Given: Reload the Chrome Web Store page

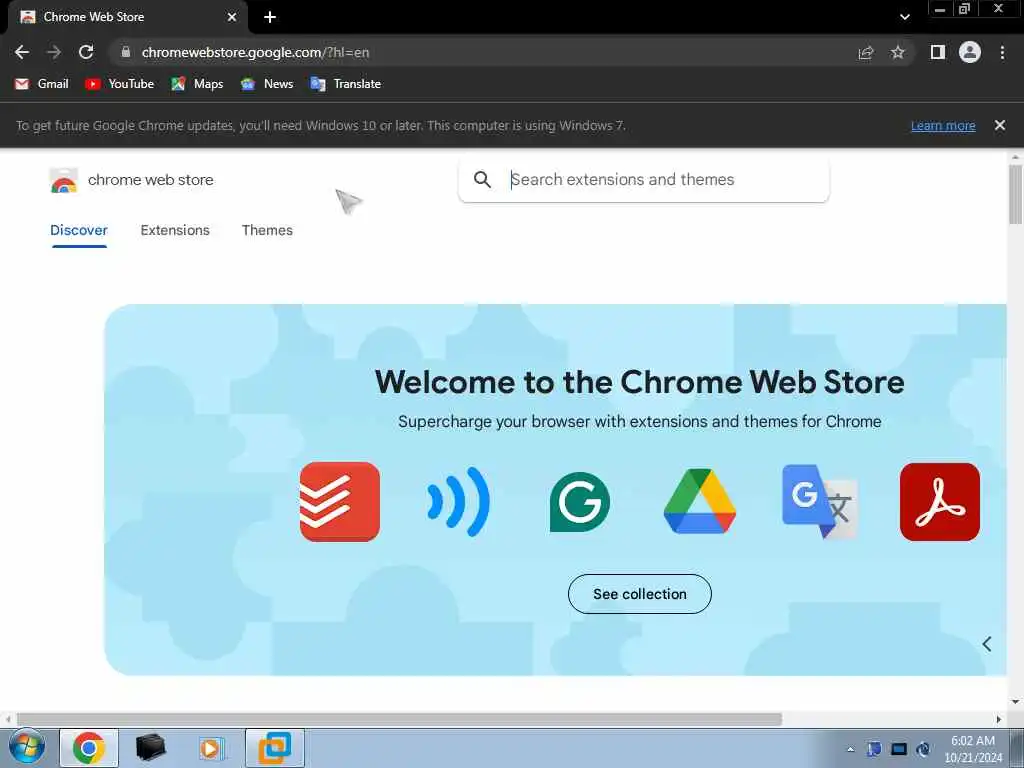Looking at the screenshot, I should click(86, 52).
